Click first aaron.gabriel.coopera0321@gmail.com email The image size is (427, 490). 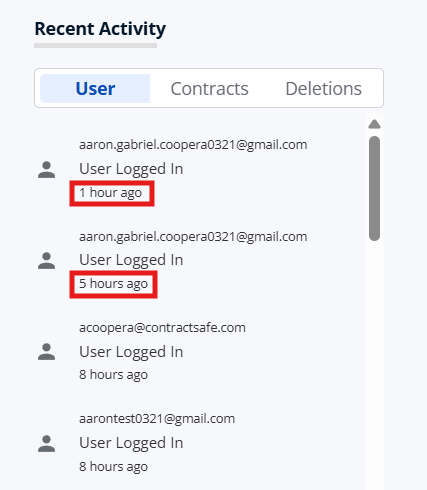(193, 145)
